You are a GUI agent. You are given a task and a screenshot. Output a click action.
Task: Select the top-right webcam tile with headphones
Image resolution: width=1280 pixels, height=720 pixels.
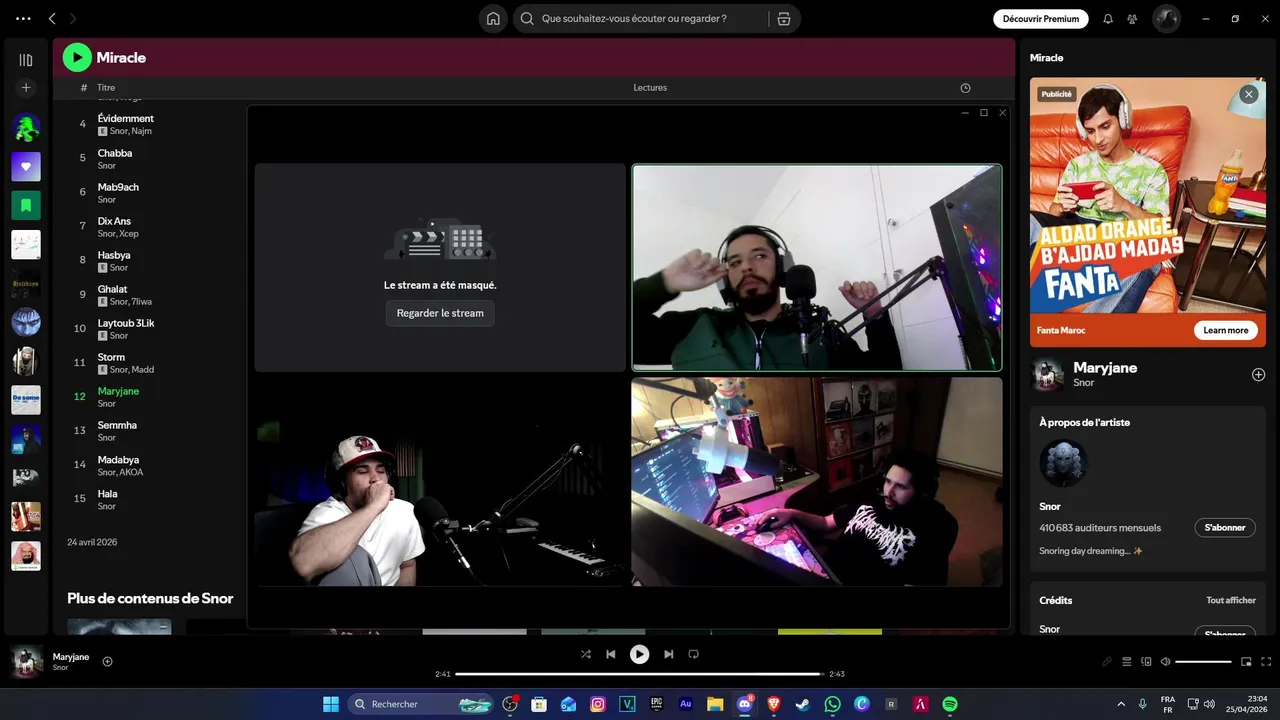tap(816, 267)
